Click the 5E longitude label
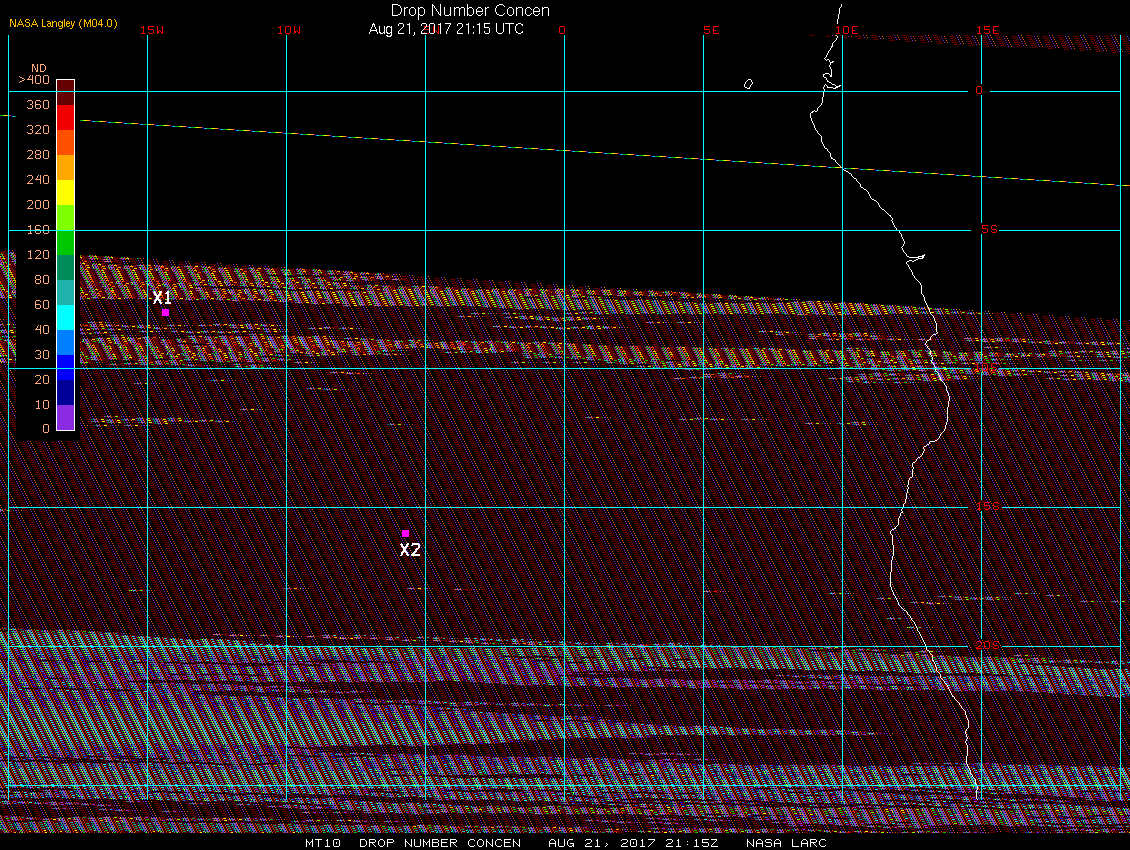This screenshot has height=850, width=1130. click(x=711, y=30)
